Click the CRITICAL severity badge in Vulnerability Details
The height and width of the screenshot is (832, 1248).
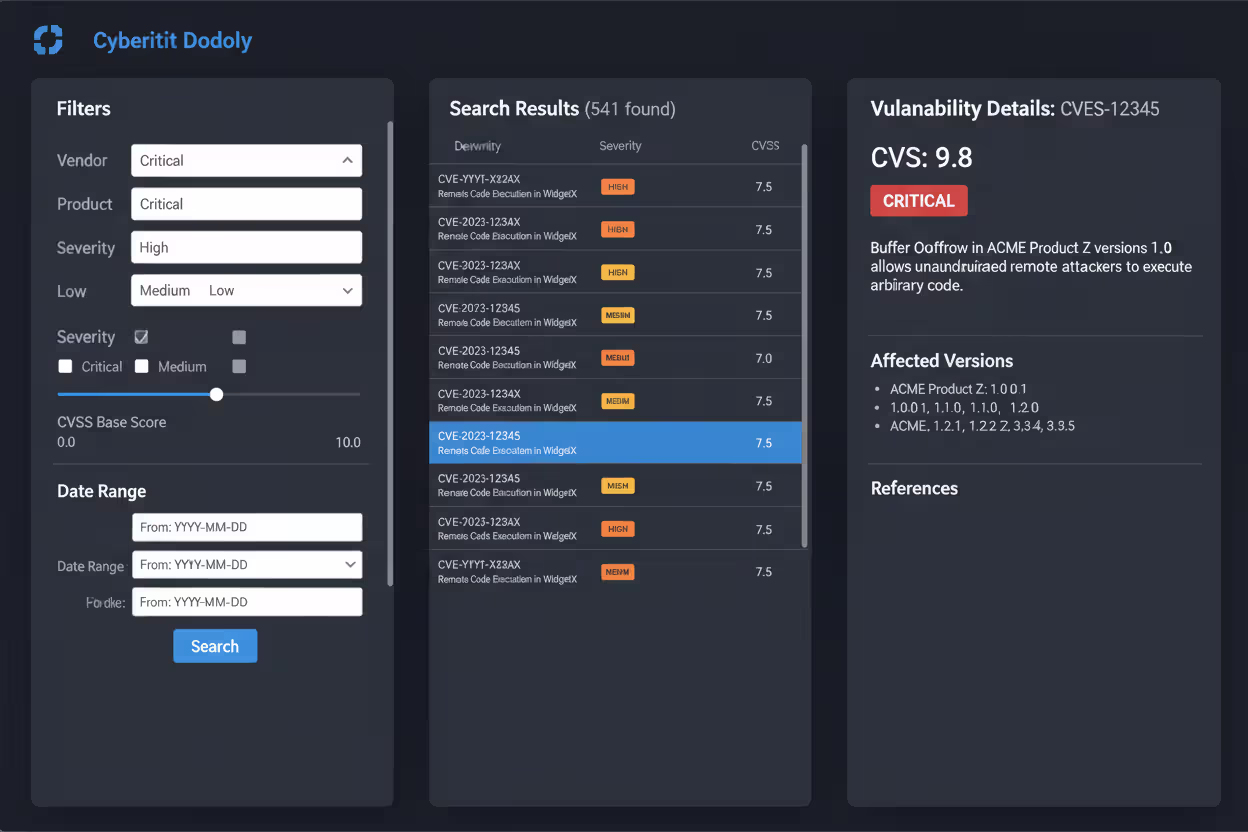click(918, 200)
